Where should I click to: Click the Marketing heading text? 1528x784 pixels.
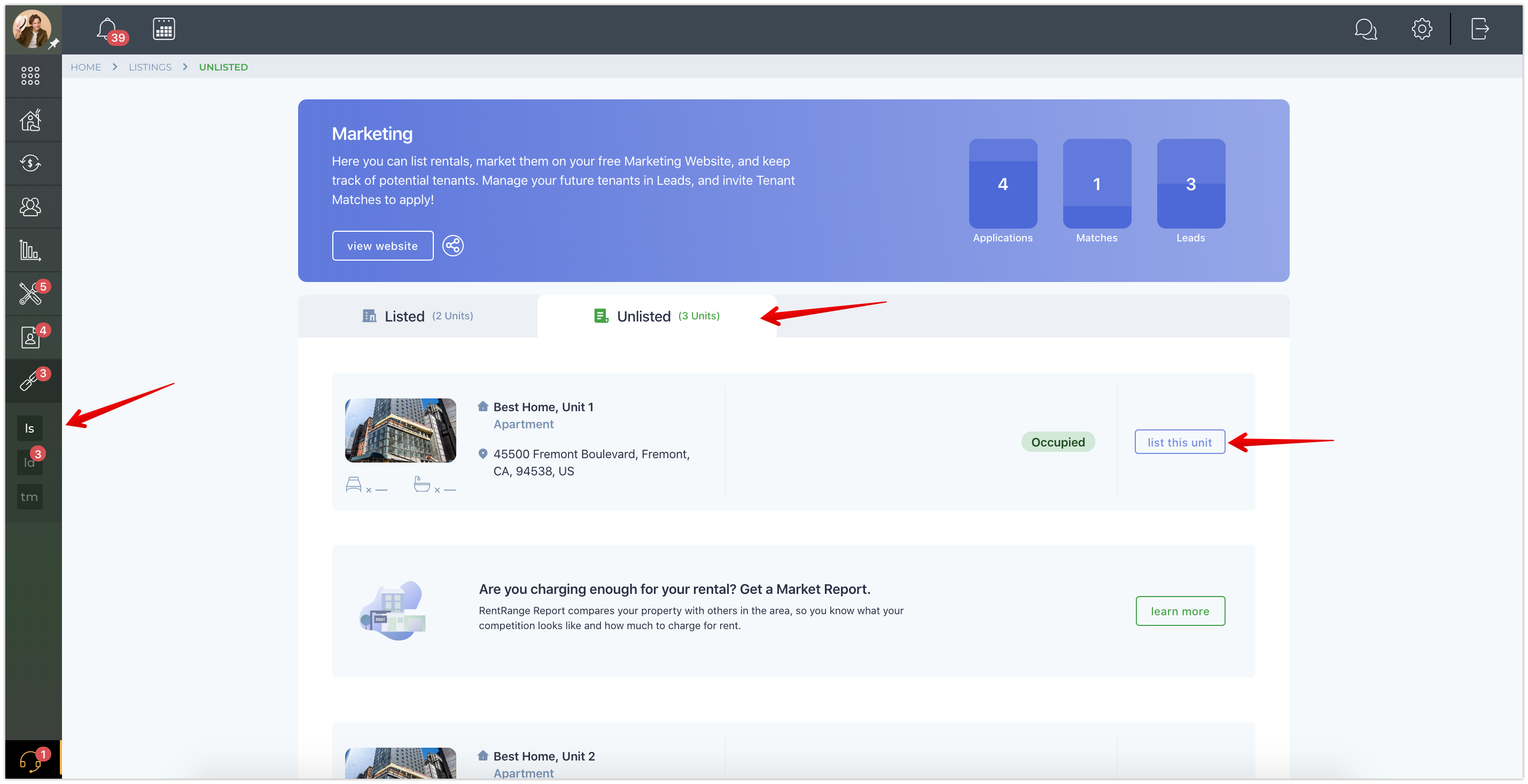tap(372, 134)
